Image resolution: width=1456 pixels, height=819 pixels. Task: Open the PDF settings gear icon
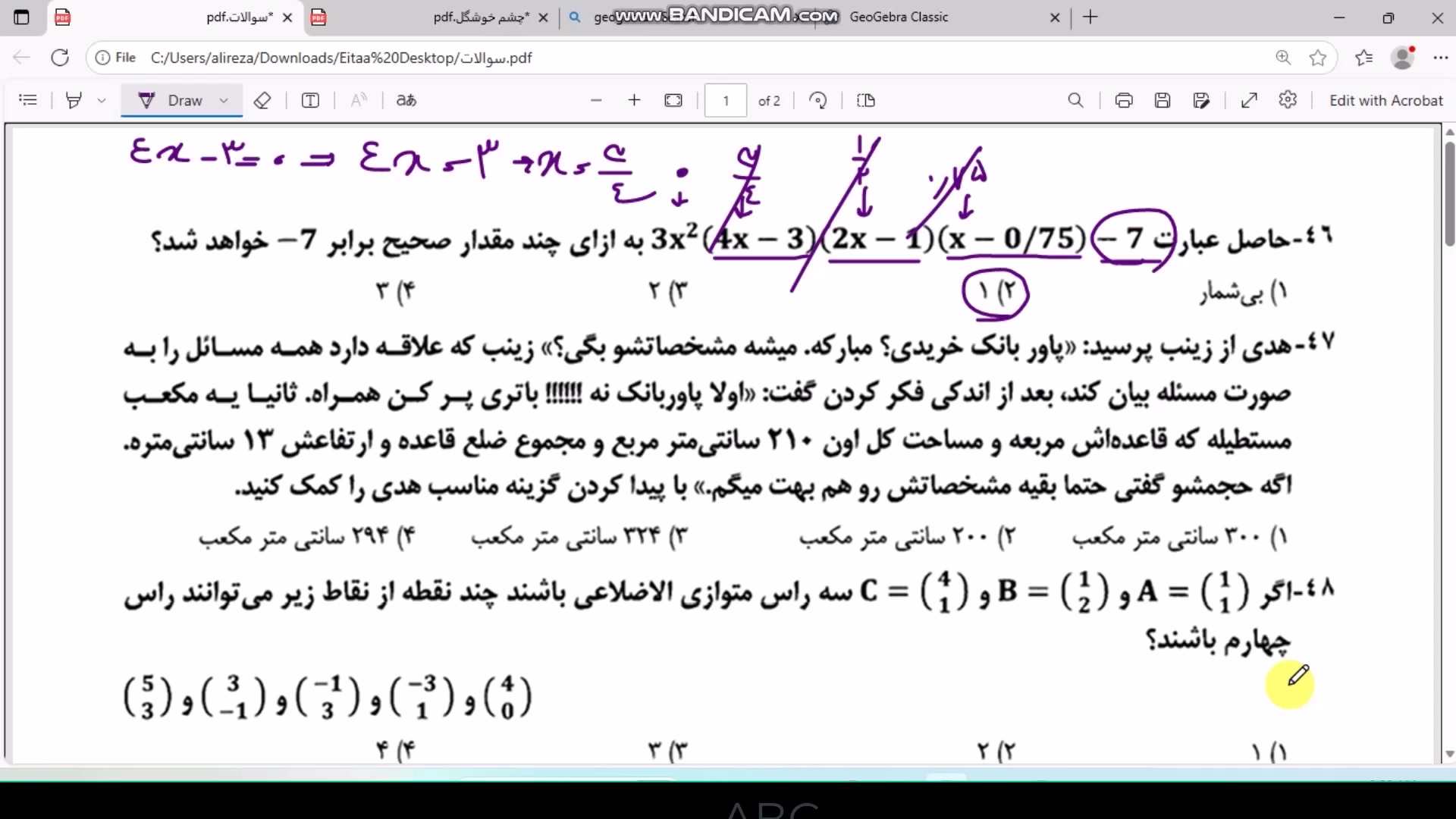1288,100
